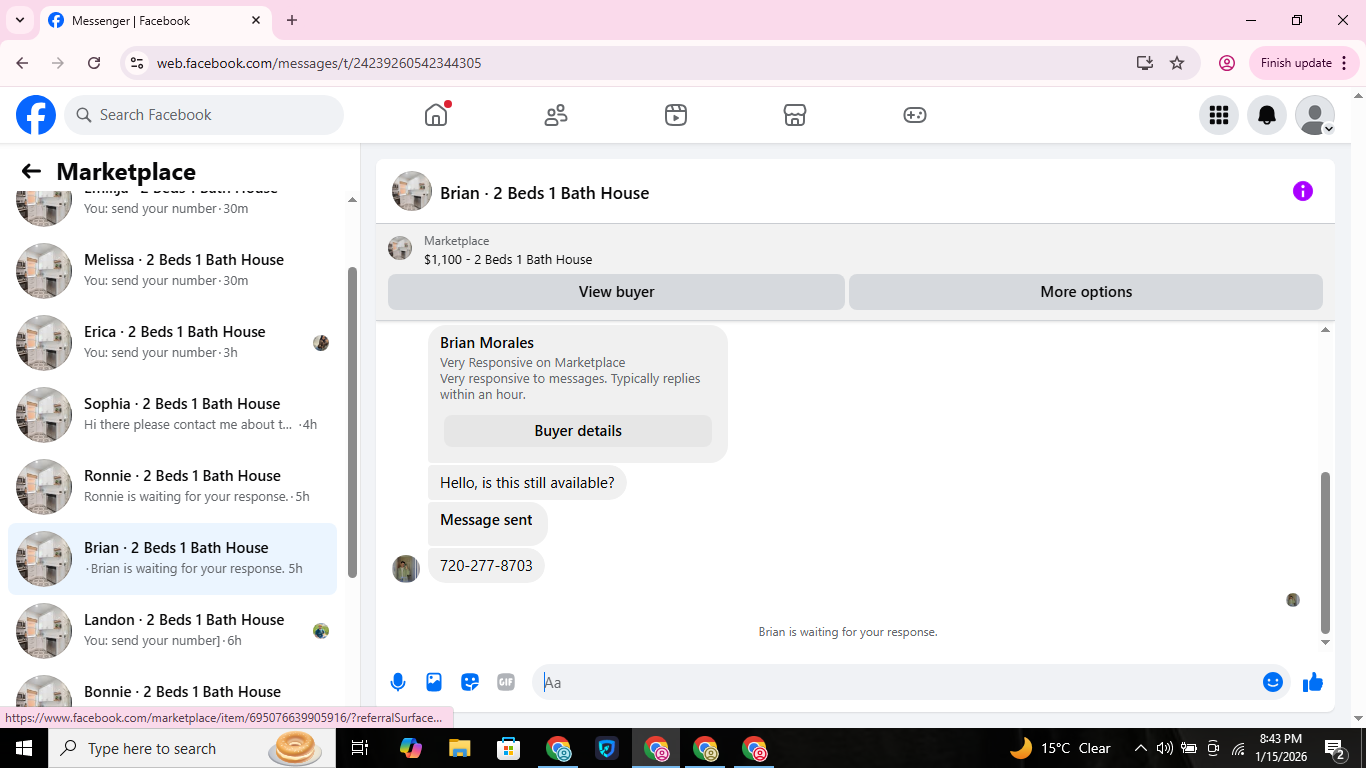Viewport: 1366px width, 768px height.
Task: Open the Sophia · 2 Beds 1 Bath House chat
Action: click(x=172, y=414)
